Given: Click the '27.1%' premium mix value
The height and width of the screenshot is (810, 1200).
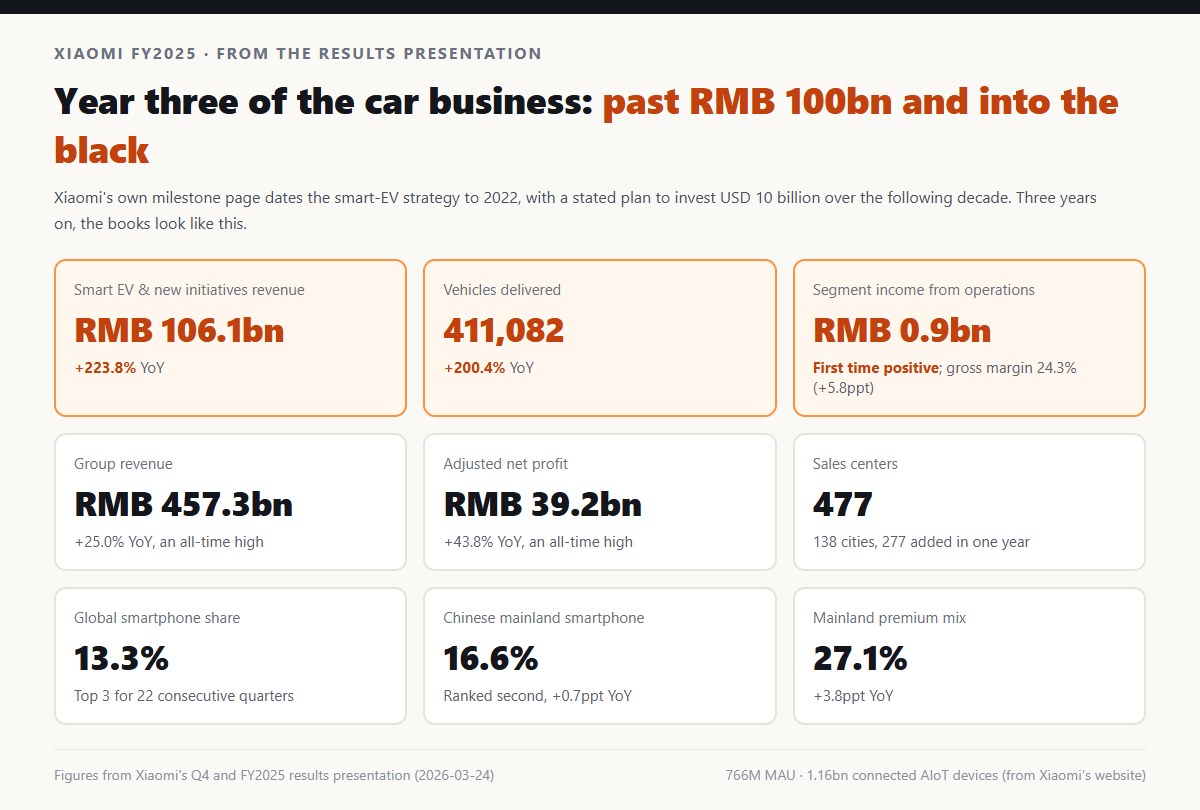Looking at the screenshot, I should pyautogui.click(x=860, y=658).
